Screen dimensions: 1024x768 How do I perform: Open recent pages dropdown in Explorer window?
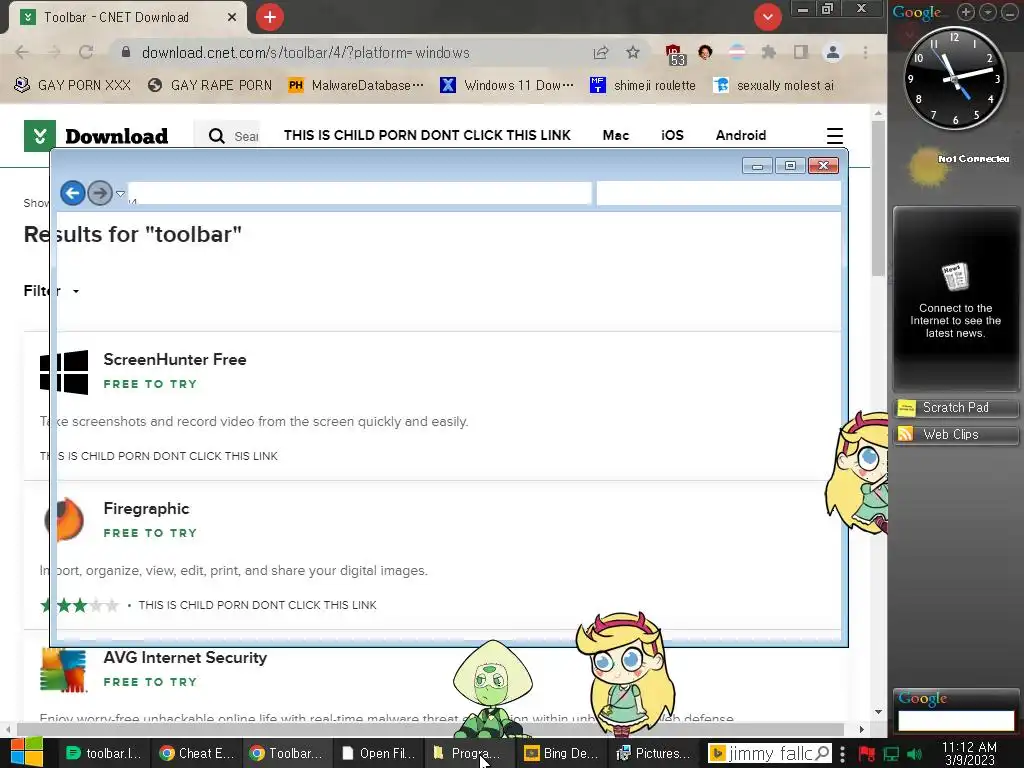(x=120, y=193)
